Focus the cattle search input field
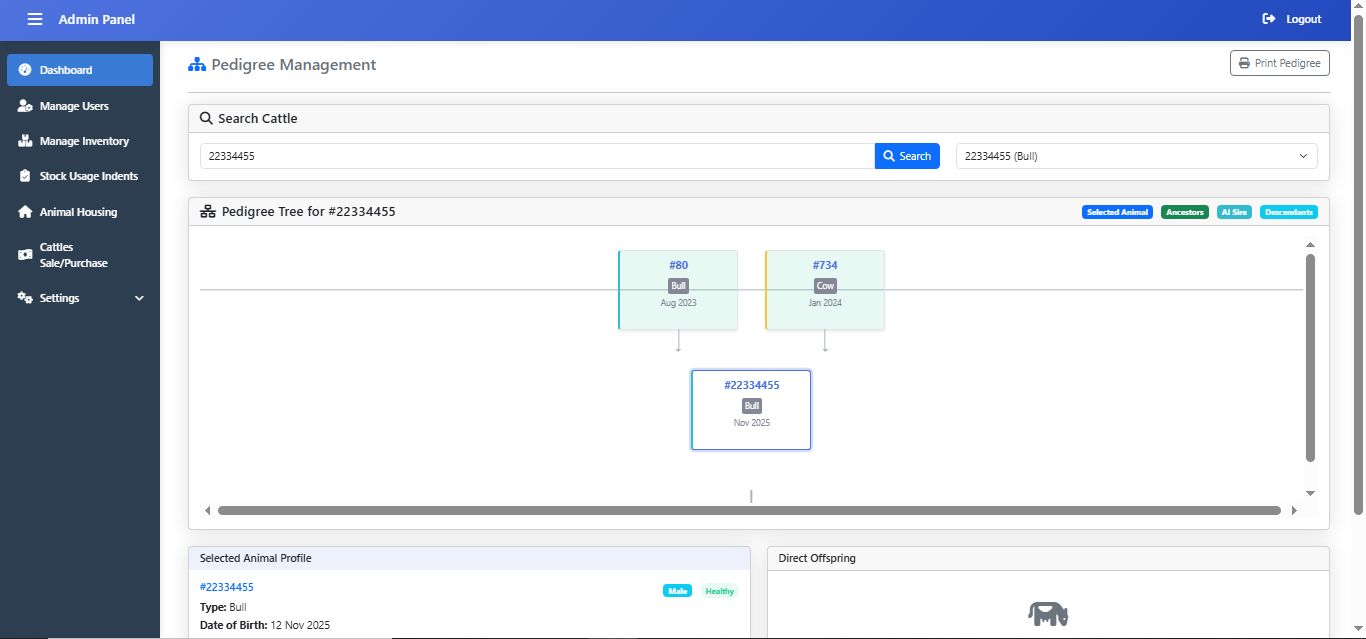Image resolution: width=1366 pixels, height=639 pixels. coord(537,156)
